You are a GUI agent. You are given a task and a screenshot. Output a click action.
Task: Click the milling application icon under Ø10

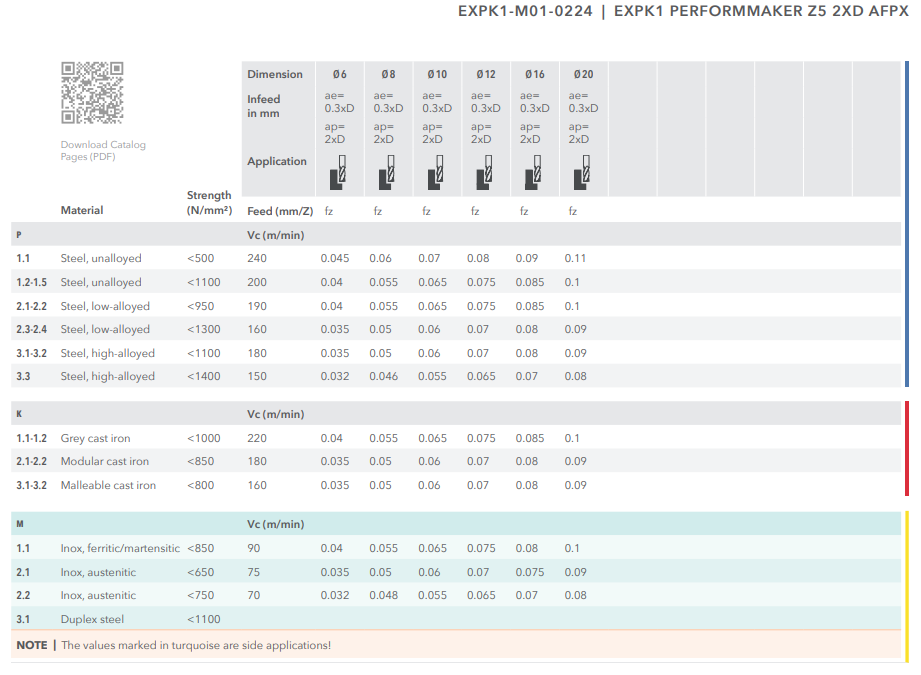(x=436, y=173)
